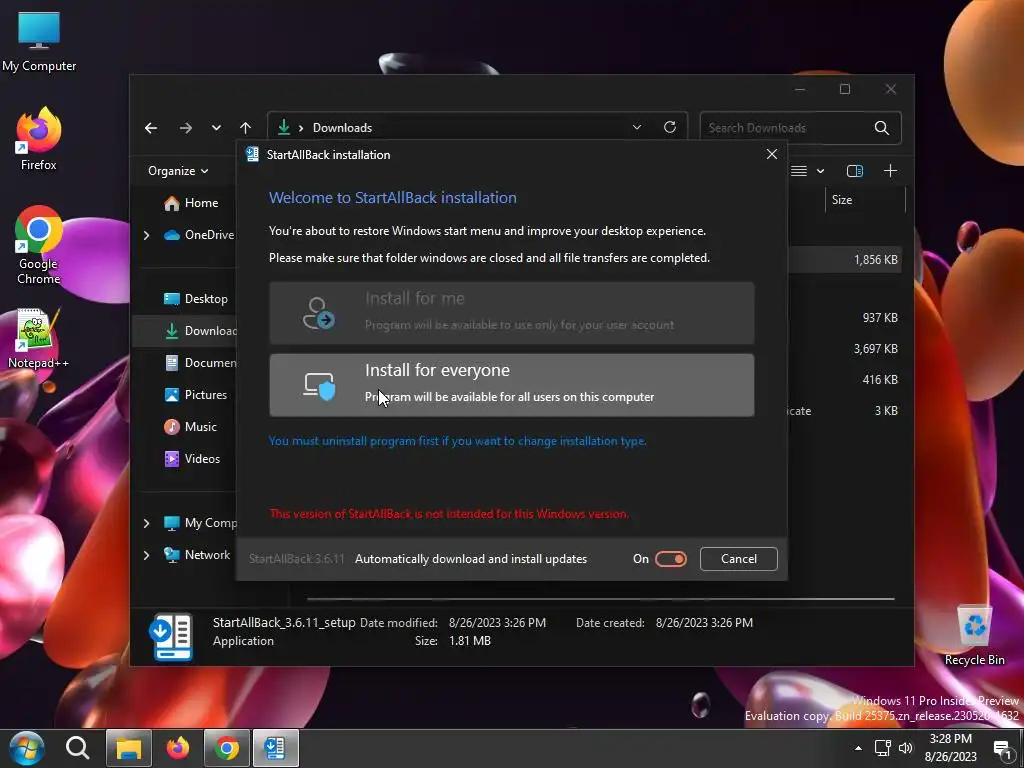Image resolution: width=1024 pixels, height=768 pixels.
Task: Cancel the StartAllBack installation
Action: [x=739, y=559]
